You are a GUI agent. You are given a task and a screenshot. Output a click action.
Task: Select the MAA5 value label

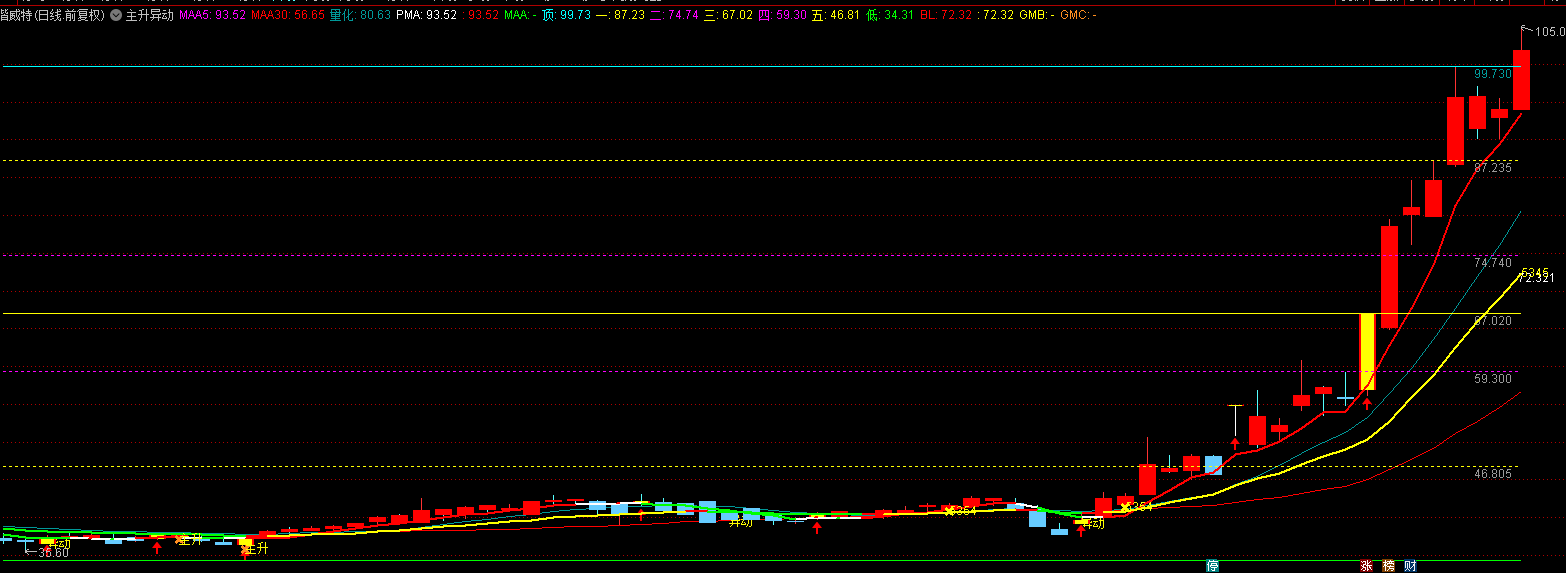[x=212, y=16]
